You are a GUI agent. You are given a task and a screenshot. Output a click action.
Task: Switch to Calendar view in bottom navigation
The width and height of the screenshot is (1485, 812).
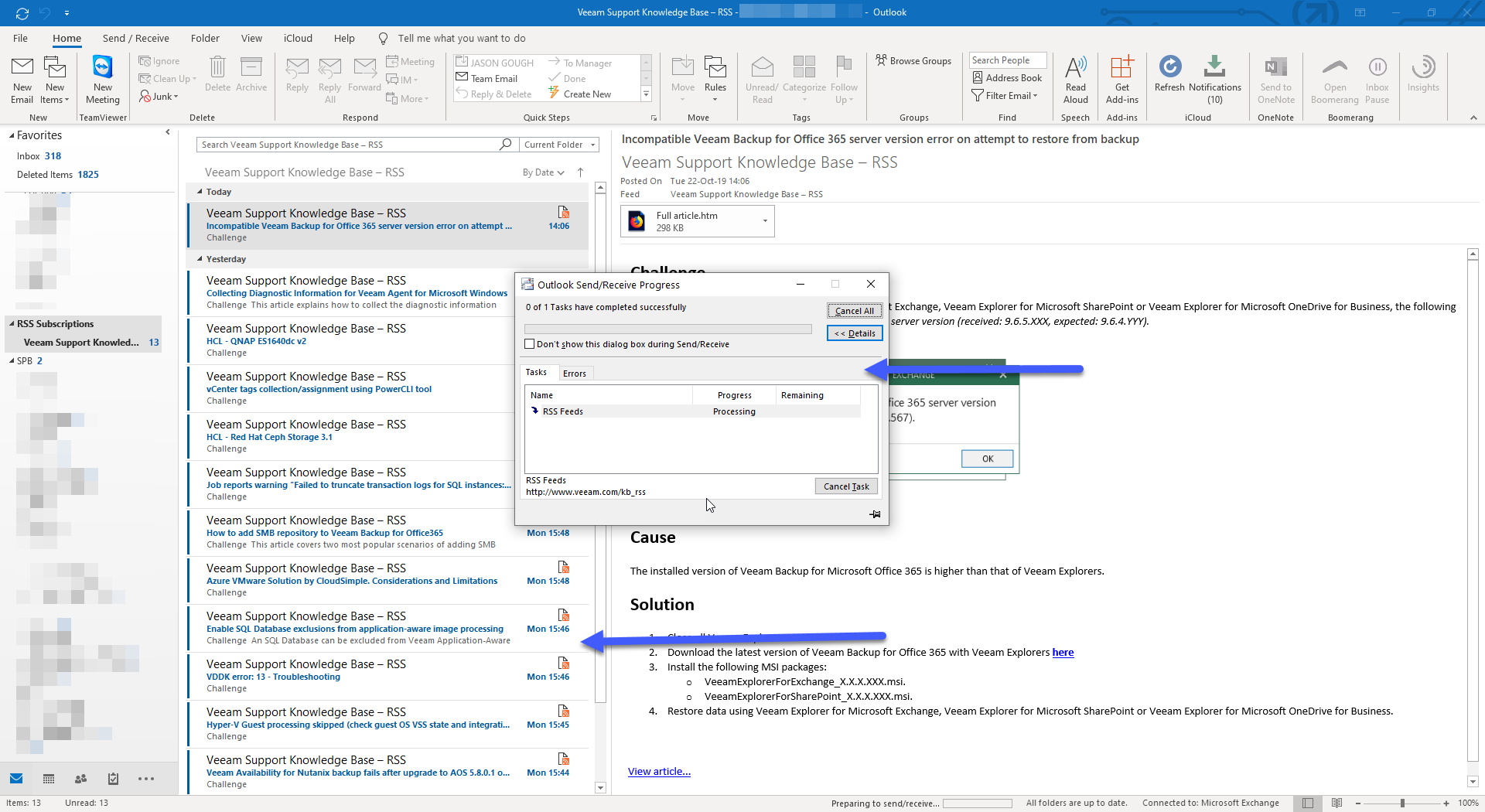(x=49, y=779)
